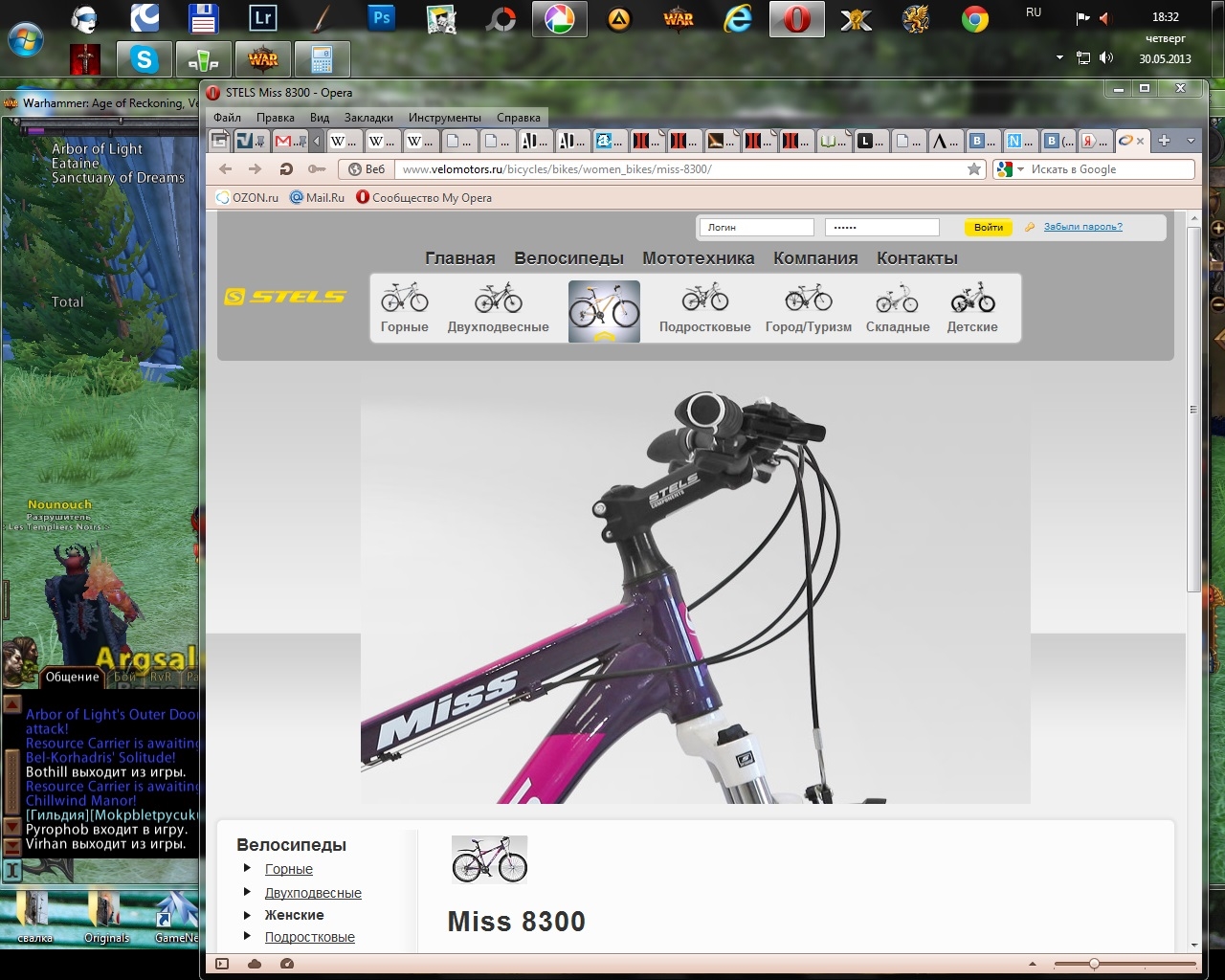Click the Opera zoom slider handle
Screen dimensions: 1225x980
pyautogui.click(x=1094, y=964)
